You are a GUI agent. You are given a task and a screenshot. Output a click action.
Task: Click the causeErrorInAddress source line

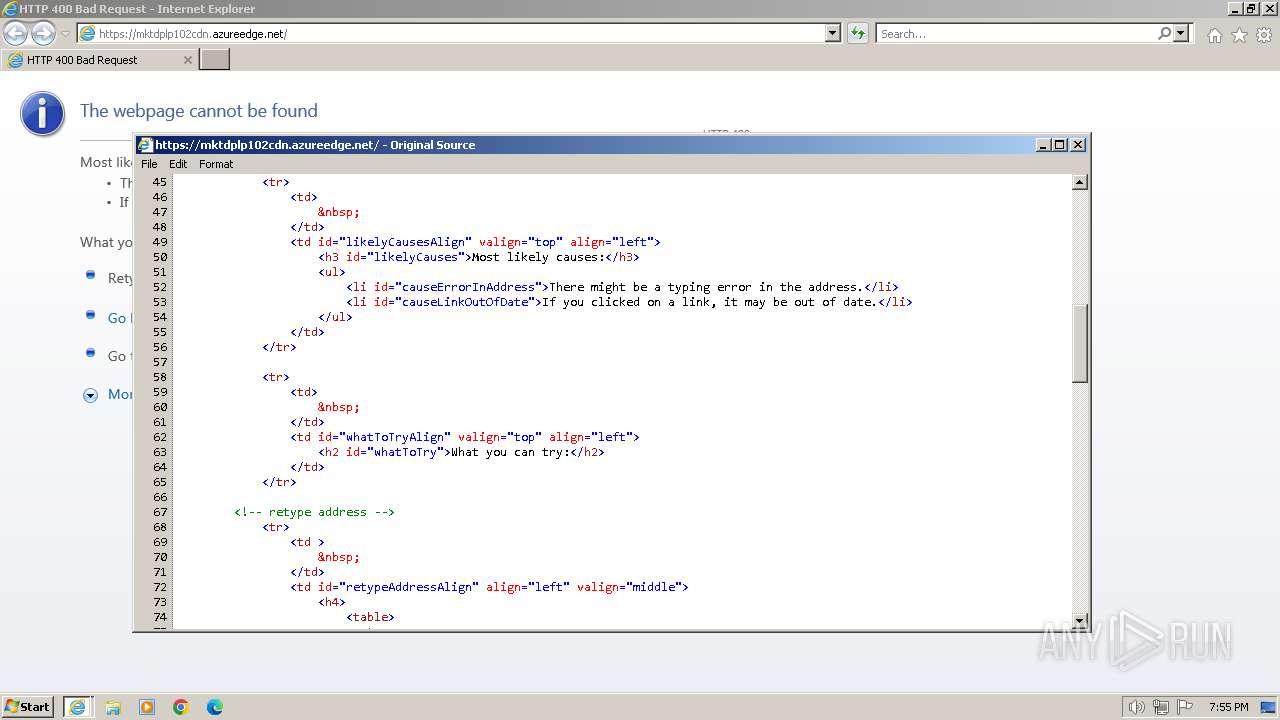(x=622, y=287)
